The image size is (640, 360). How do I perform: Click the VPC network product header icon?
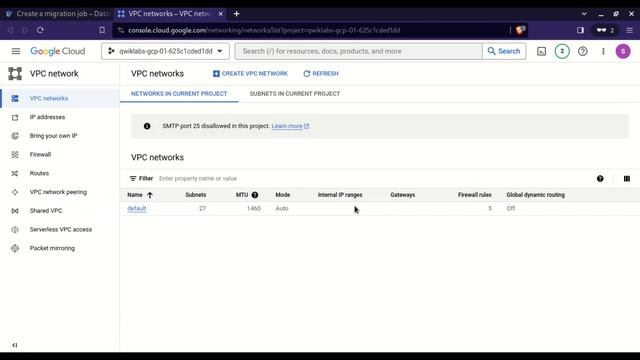click(15, 73)
